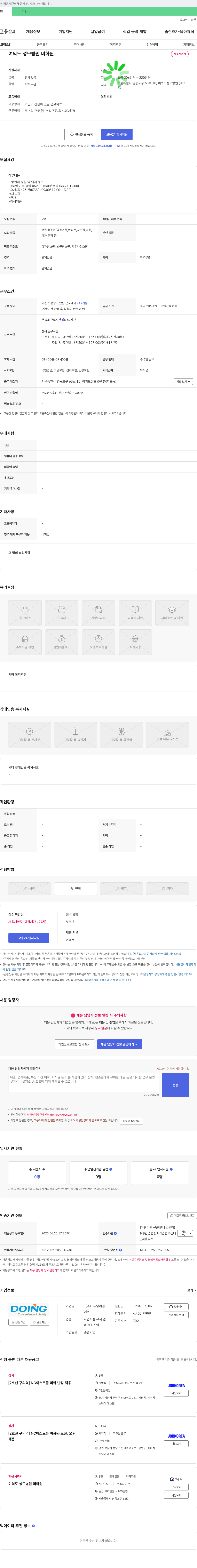
Task: Switch to the 전형방법 tab
Action: (x=152, y=45)
